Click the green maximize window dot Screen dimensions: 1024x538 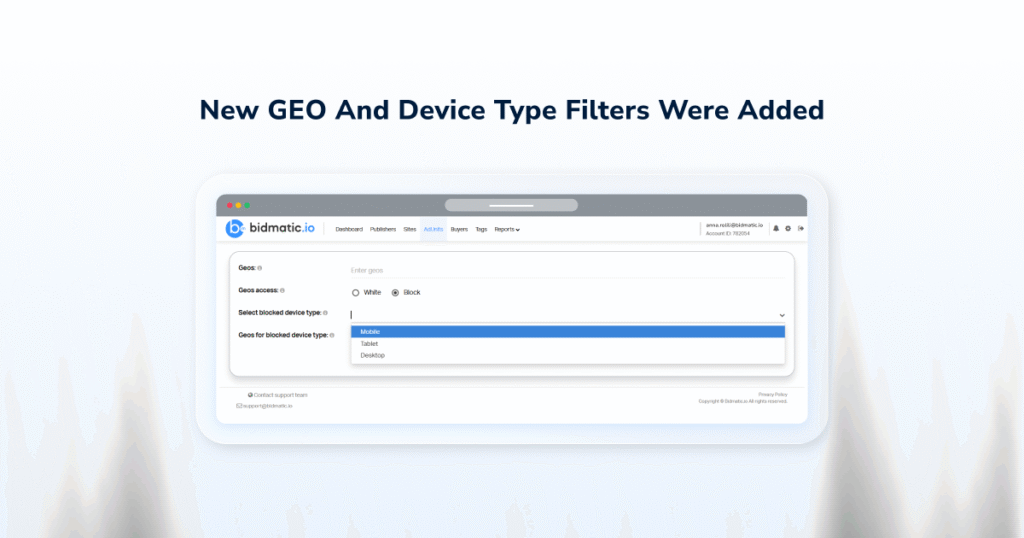coord(247,205)
